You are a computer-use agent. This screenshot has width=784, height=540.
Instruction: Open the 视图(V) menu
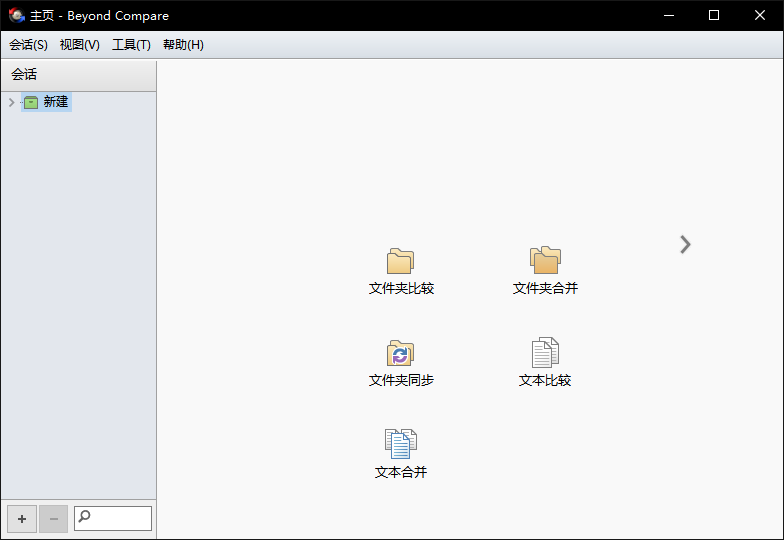click(x=80, y=45)
